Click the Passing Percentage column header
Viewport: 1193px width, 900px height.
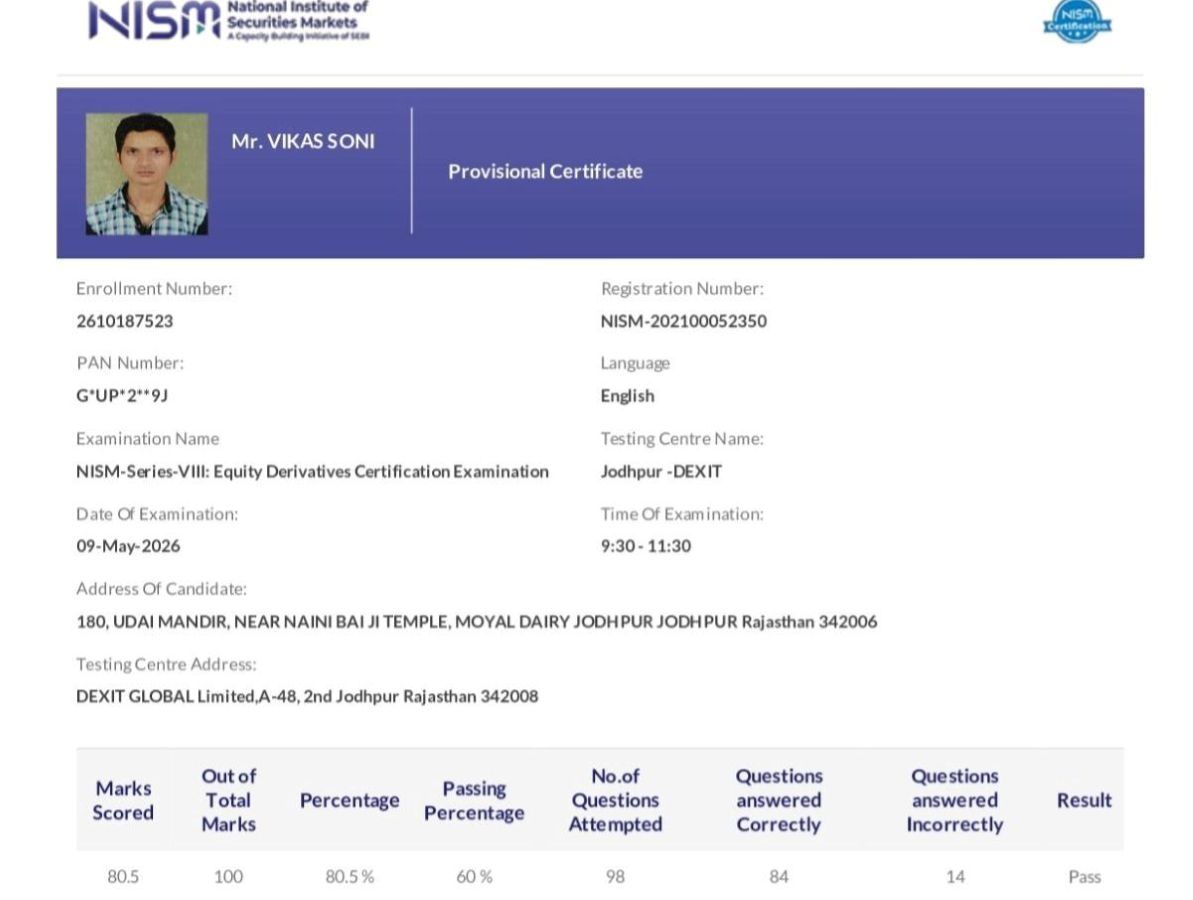(x=474, y=800)
